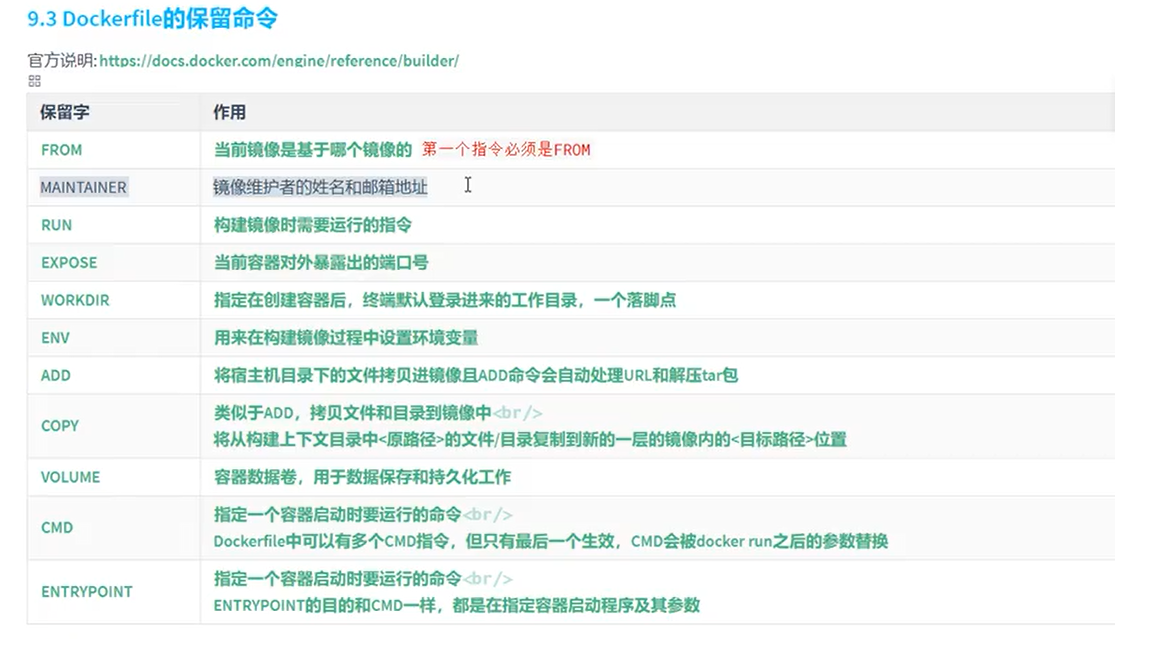Select the 保留字 column header
The width and height of the screenshot is (1150, 648).
coord(64,112)
